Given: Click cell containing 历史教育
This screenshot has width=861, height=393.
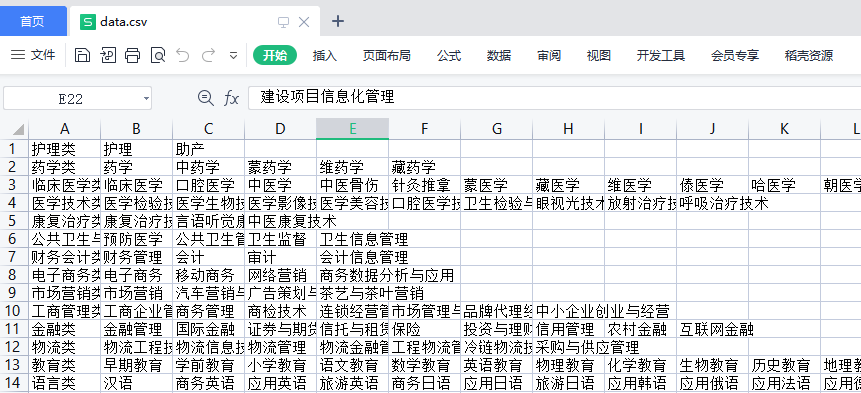Looking at the screenshot, I should click(784, 365).
